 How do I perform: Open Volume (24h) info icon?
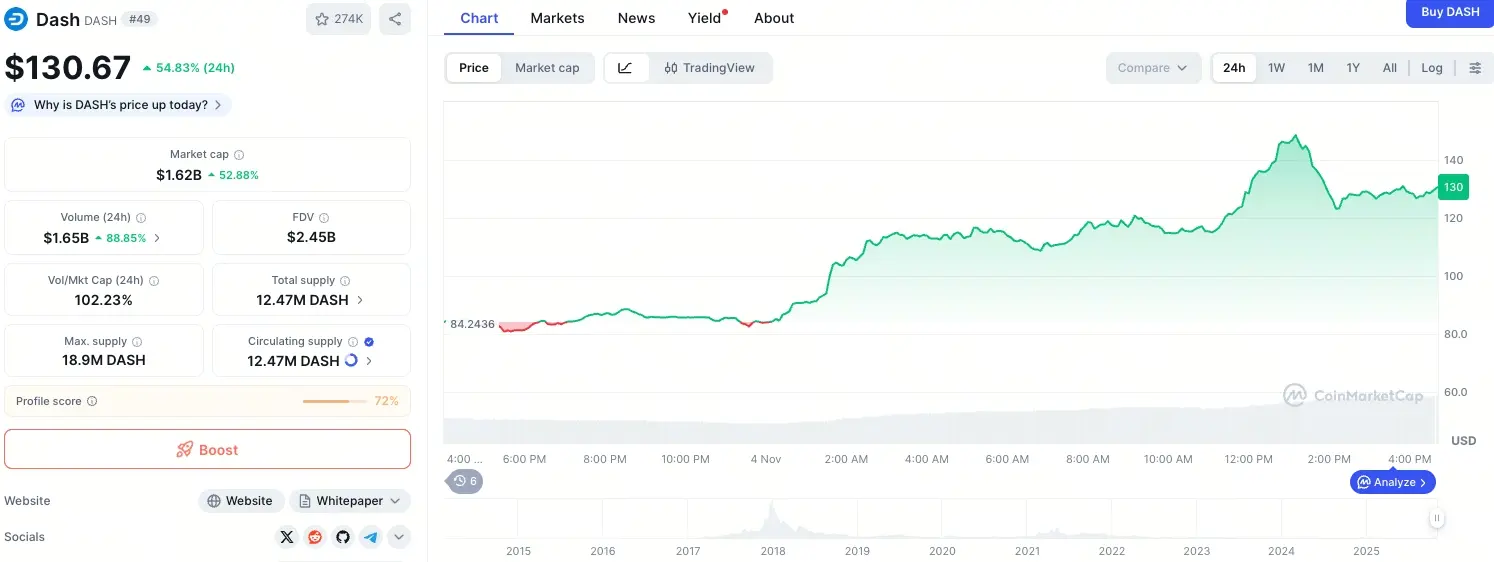(x=141, y=218)
